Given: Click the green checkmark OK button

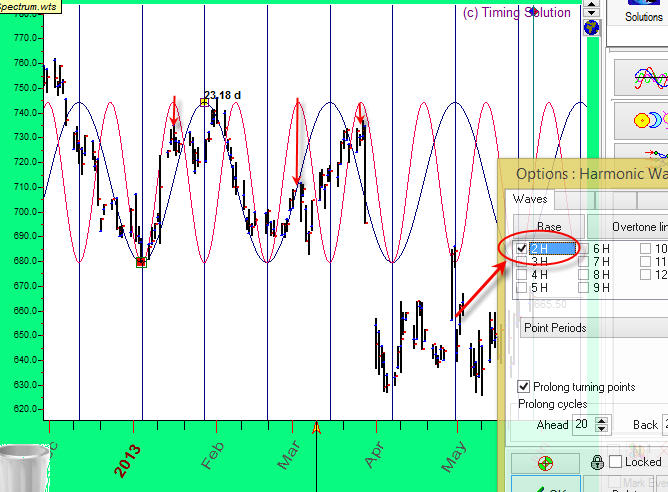Looking at the screenshot, I should click(x=545, y=489).
